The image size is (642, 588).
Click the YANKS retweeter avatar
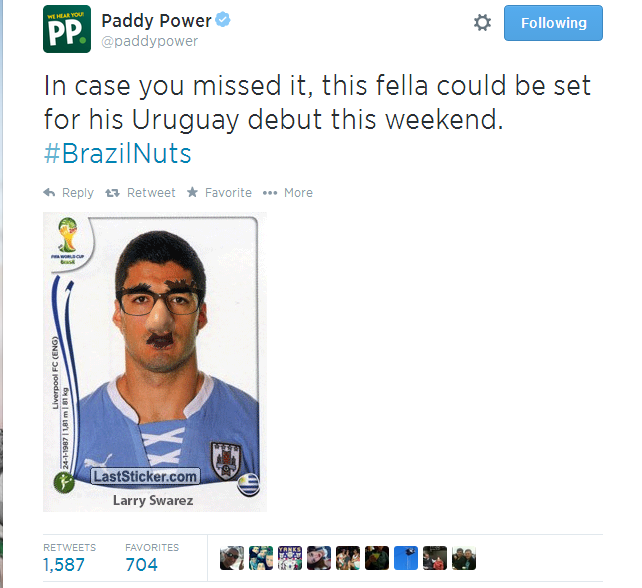point(290,558)
